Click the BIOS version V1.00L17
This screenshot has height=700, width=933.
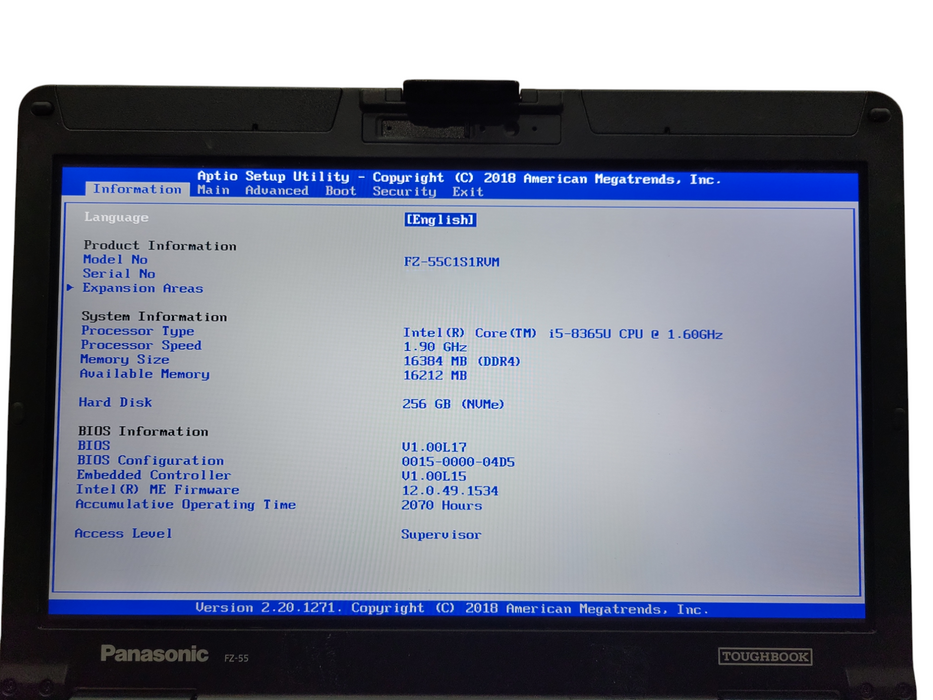pos(434,447)
